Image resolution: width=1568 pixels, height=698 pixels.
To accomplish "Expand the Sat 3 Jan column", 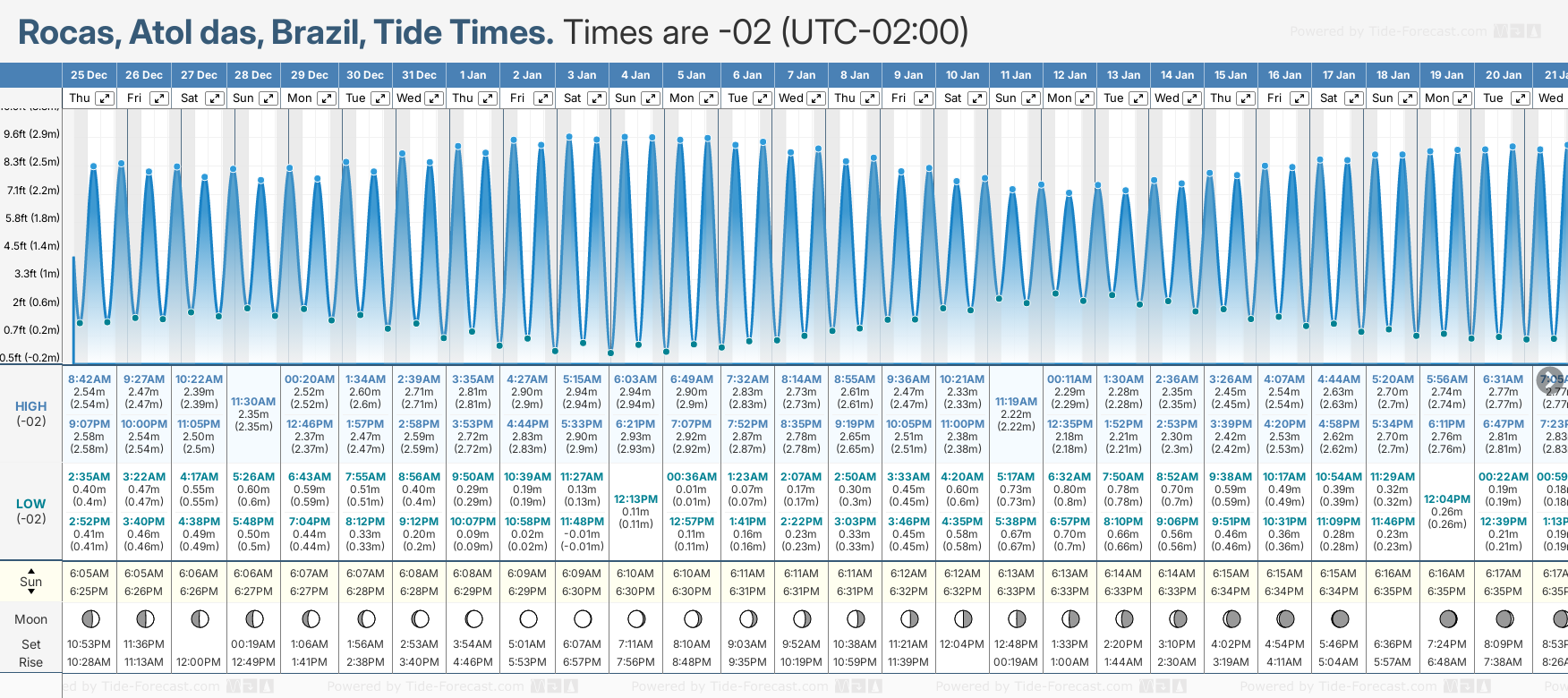I will [596, 98].
